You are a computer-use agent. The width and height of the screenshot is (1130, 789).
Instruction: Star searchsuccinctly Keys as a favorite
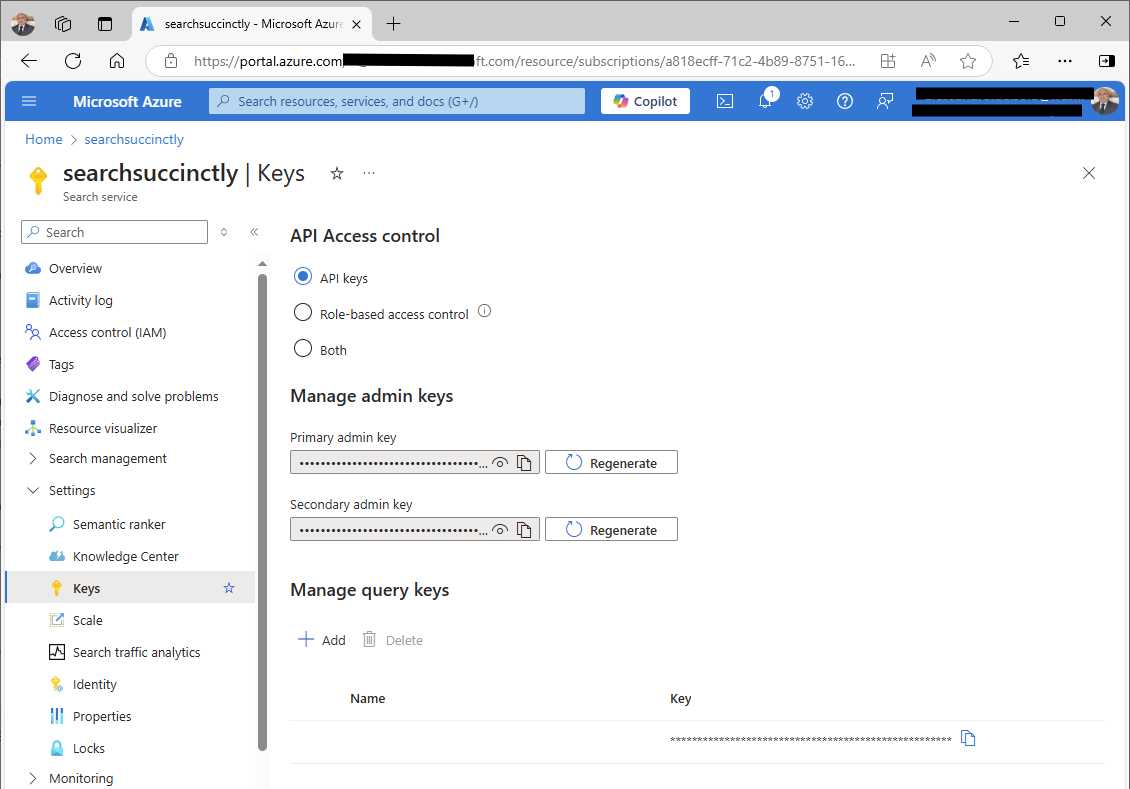336,173
